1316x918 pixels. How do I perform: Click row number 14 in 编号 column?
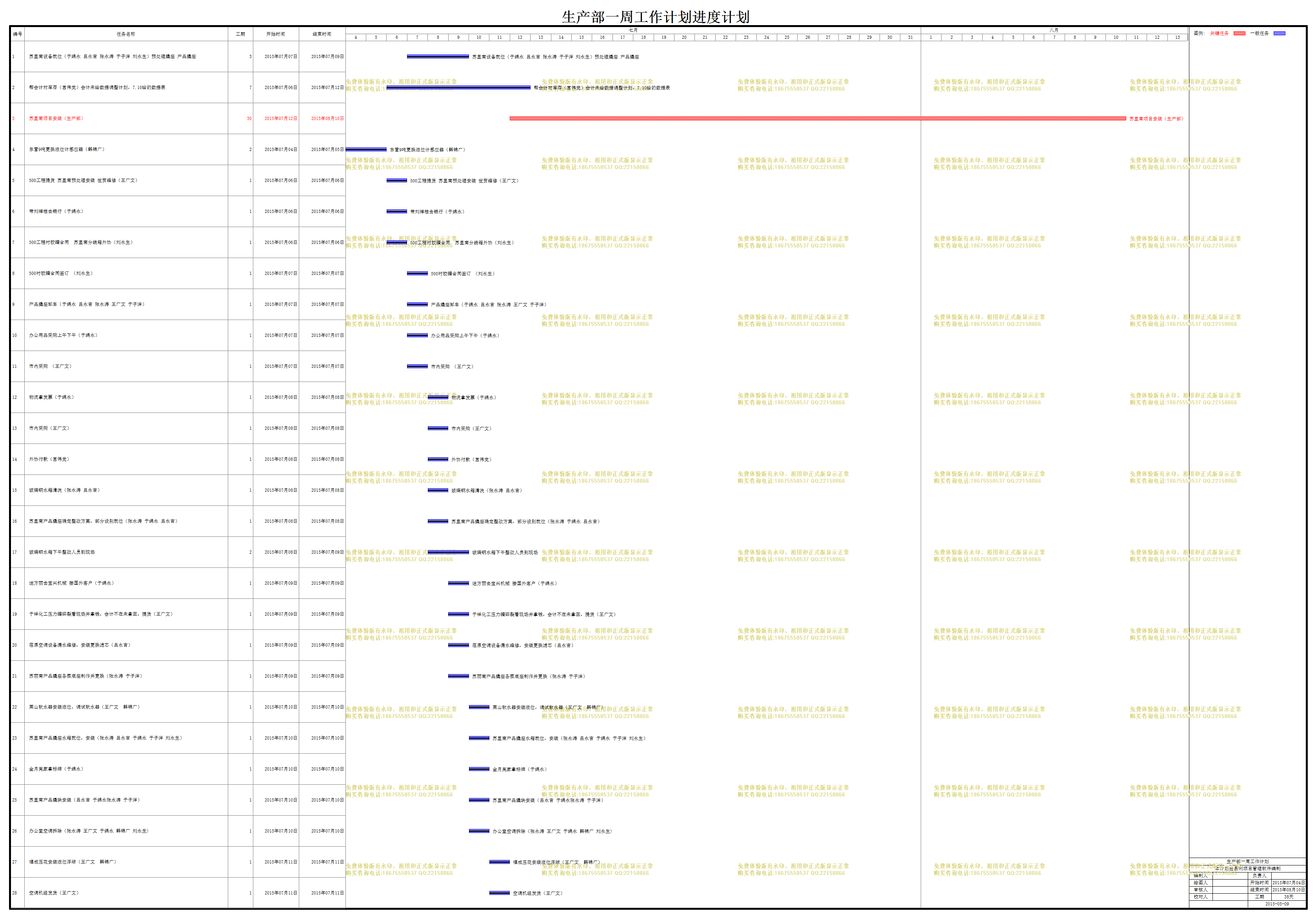coord(15,459)
